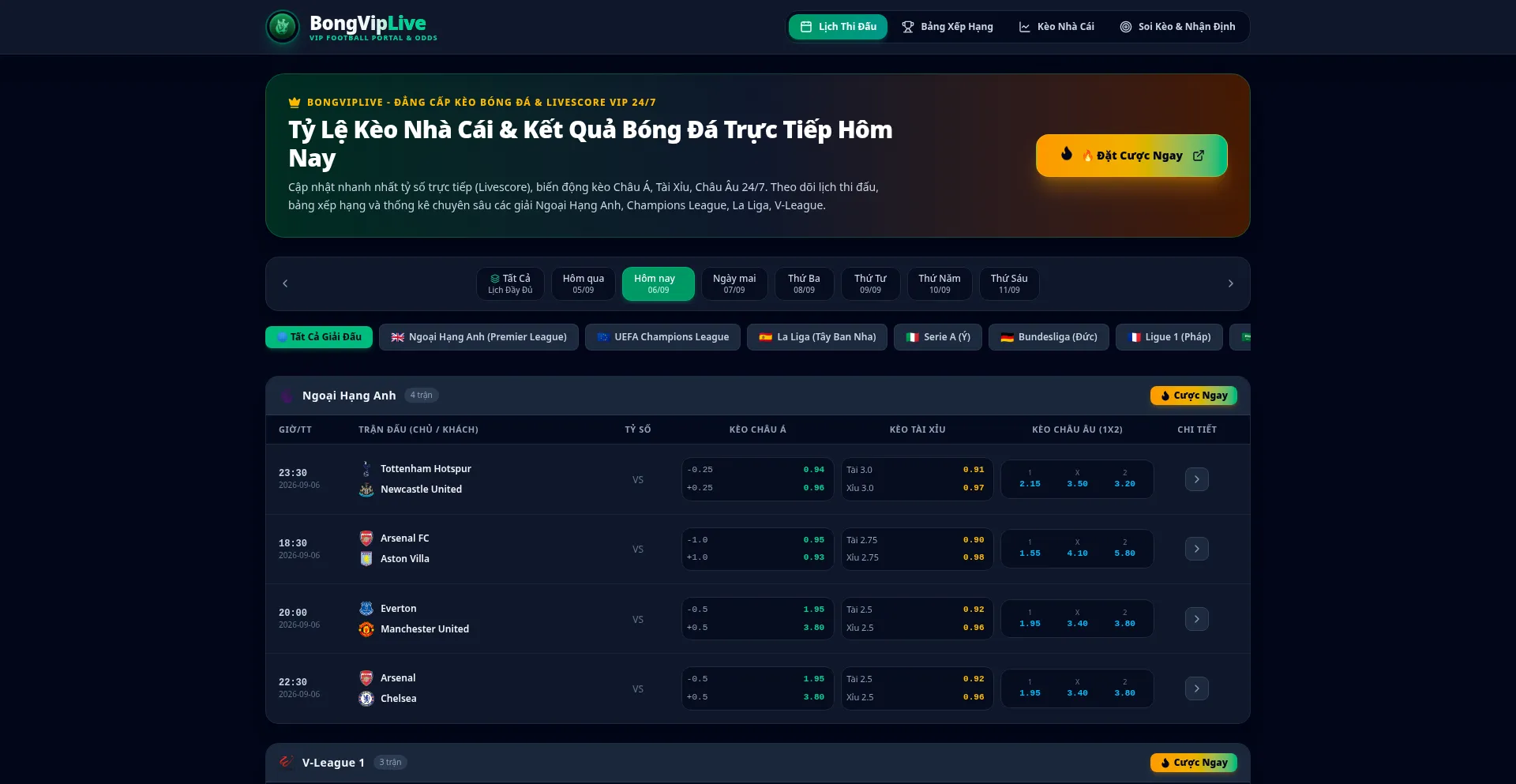Filter by La Liga (Tây Ban Nha)
This screenshot has height=784, width=1516.
tap(817, 337)
